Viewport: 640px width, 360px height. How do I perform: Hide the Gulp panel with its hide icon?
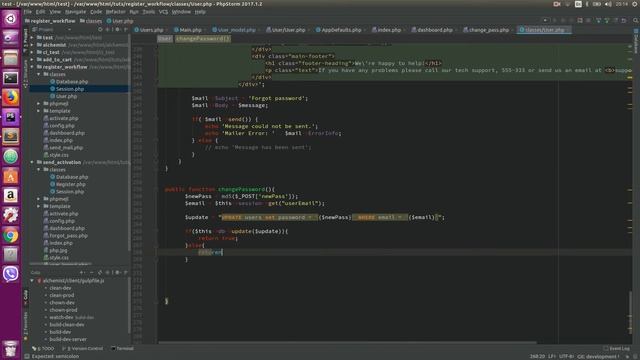coord(125,272)
